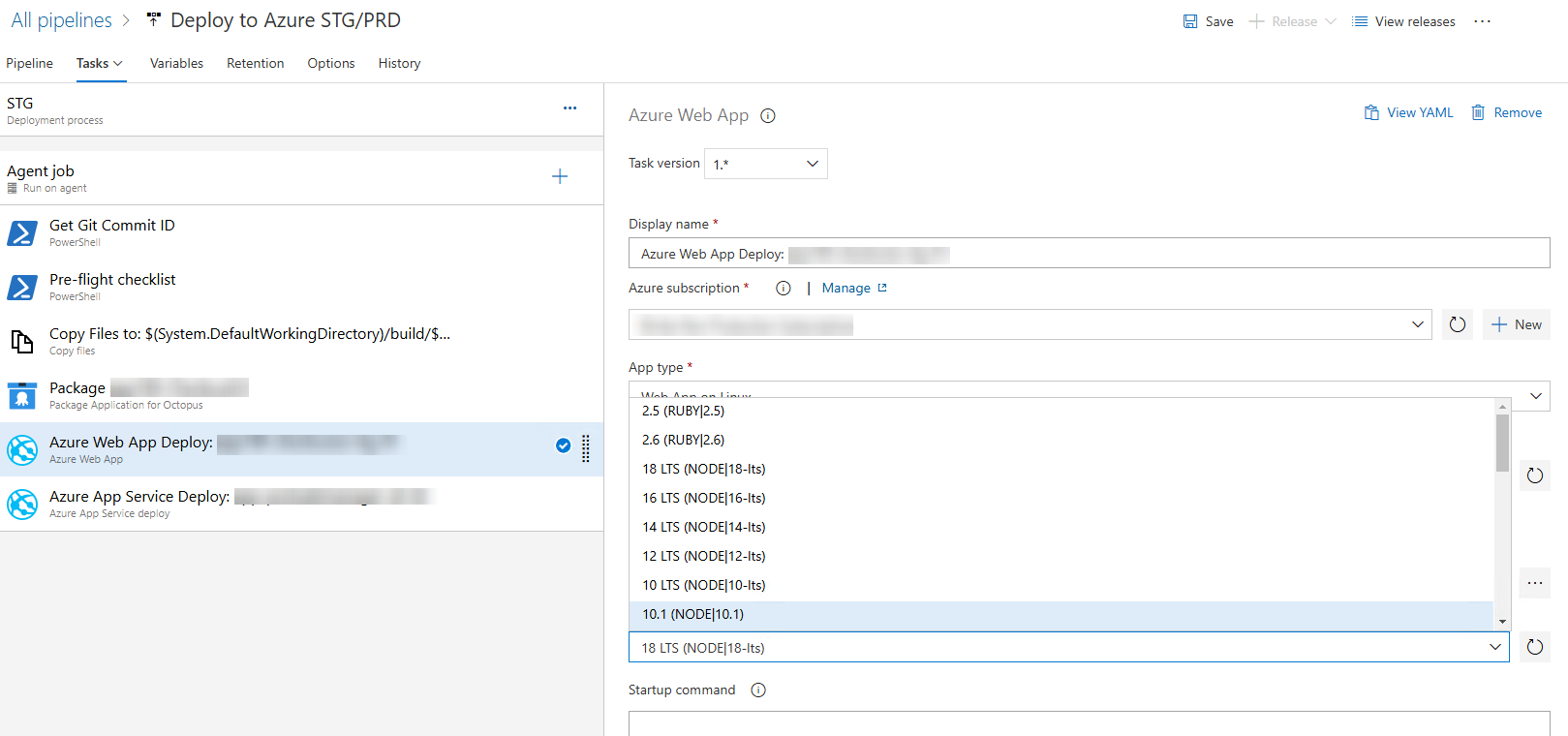Screen dimensions: 1568x736
Task: Pick 12 LTS (NODE|12-lts) runtime
Action: pos(1061,556)
